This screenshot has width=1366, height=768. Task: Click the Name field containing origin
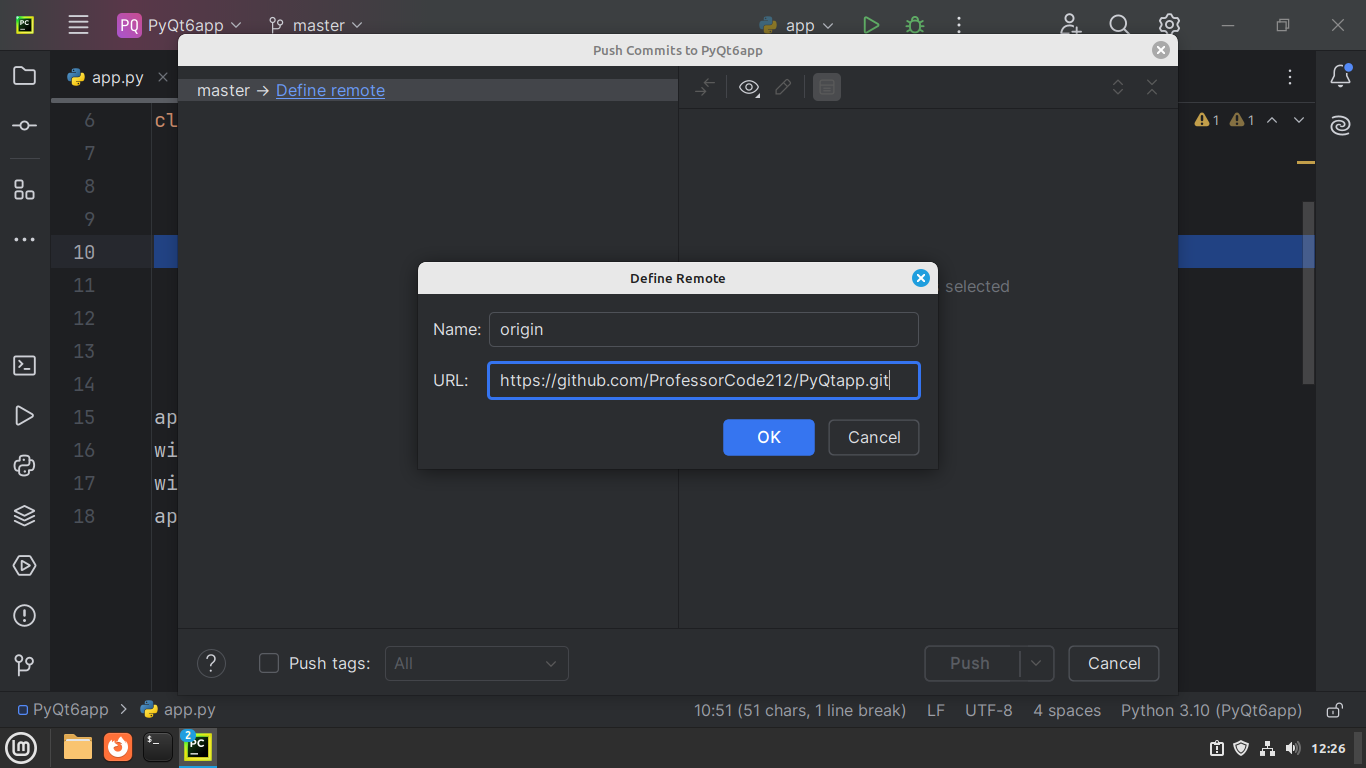click(x=703, y=329)
